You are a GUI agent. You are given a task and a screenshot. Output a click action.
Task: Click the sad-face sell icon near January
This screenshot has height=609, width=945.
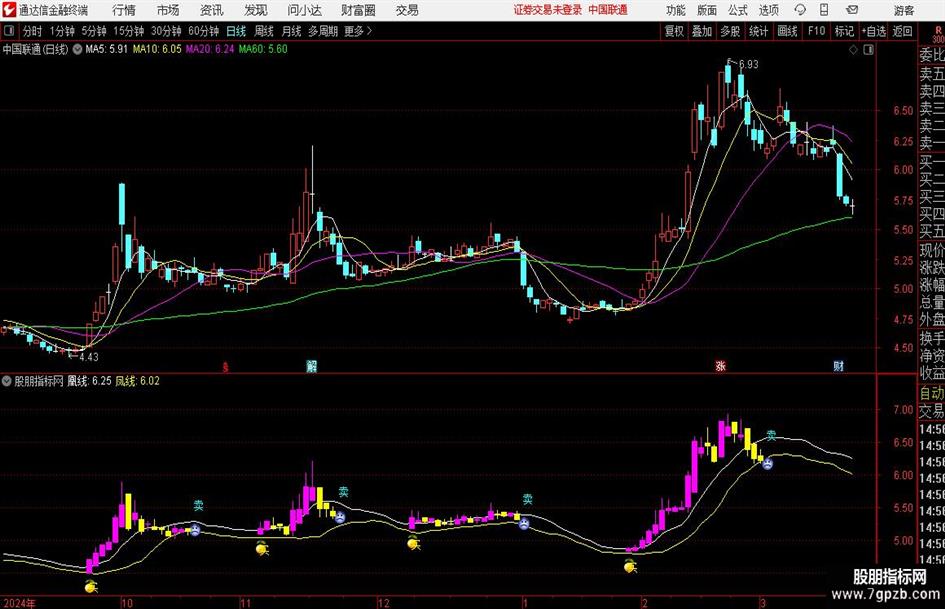click(x=524, y=523)
